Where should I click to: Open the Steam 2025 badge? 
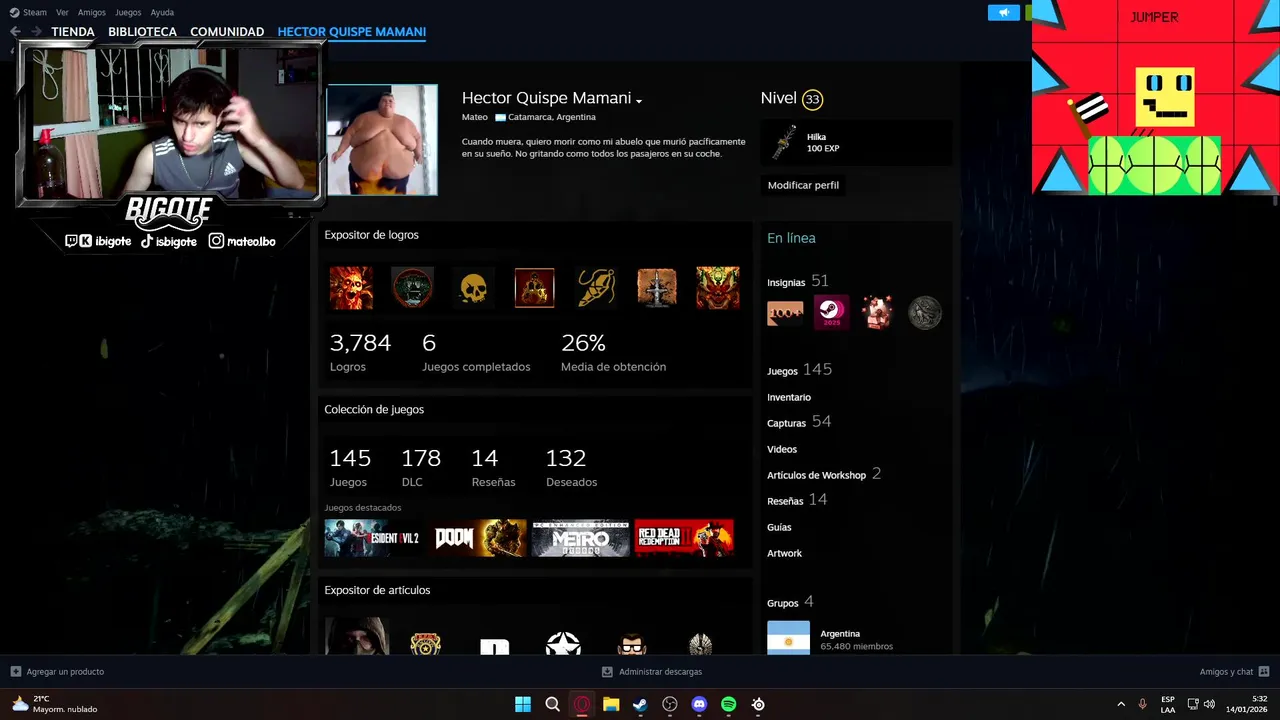tap(831, 313)
